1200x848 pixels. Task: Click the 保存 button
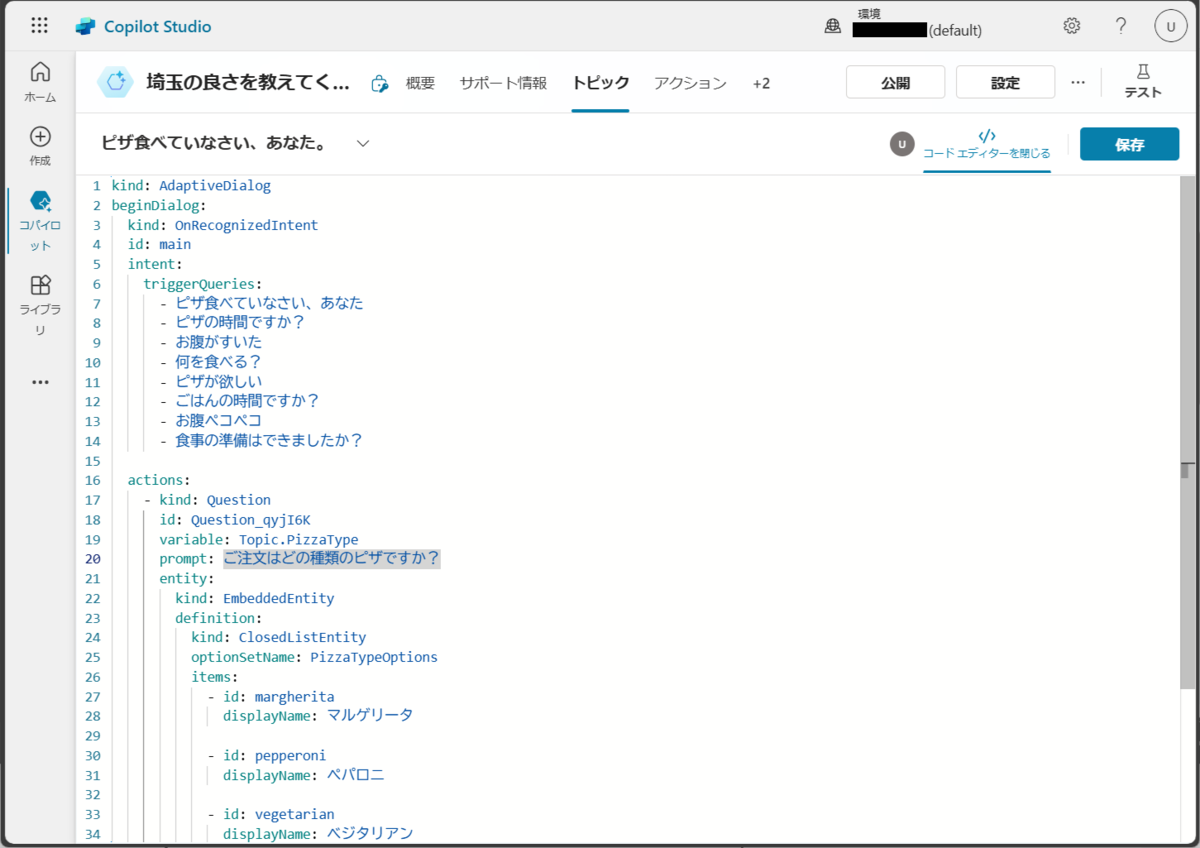(x=1129, y=144)
